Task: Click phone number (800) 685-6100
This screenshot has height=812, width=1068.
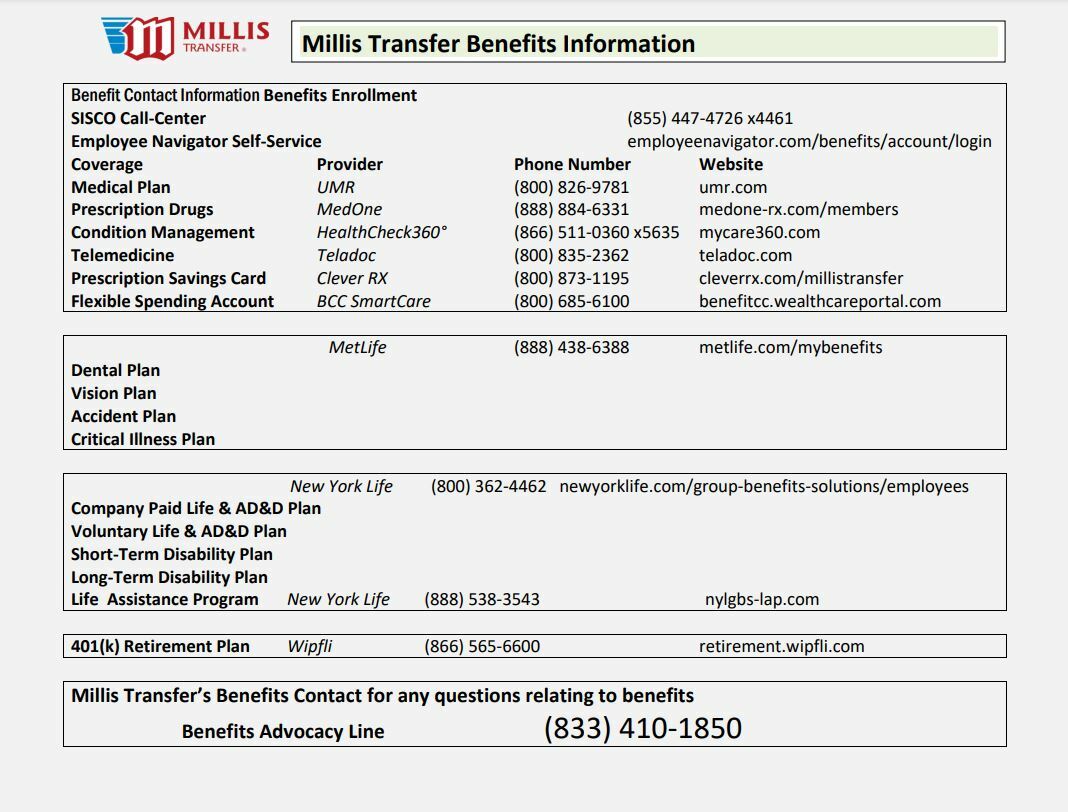Action: 571,302
